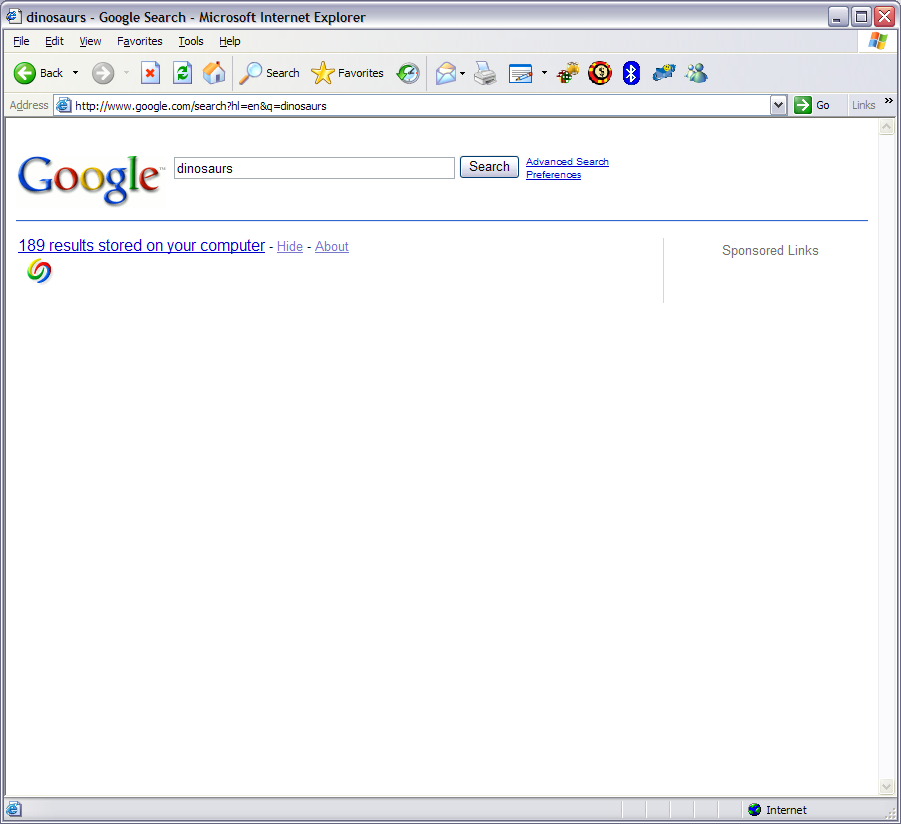Open the Windows Messenger toolbar icon
Viewport: 901px width, 824px height.
[696, 73]
